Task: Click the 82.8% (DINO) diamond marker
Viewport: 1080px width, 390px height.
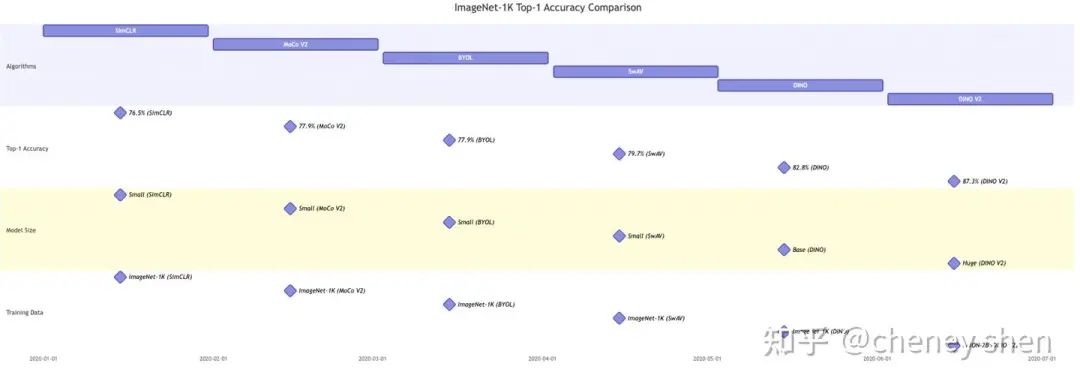Action: pyautogui.click(x=784, y=167)
